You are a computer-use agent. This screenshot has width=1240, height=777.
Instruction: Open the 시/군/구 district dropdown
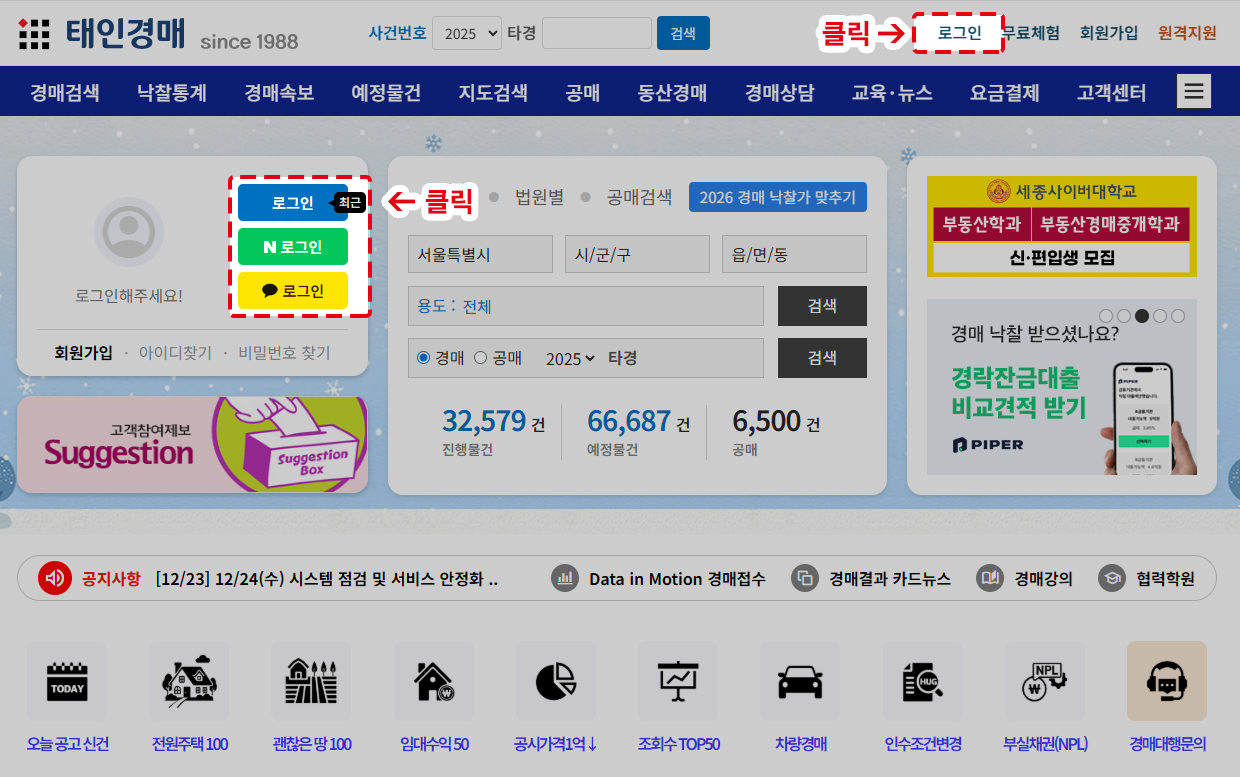coord(637,254)
